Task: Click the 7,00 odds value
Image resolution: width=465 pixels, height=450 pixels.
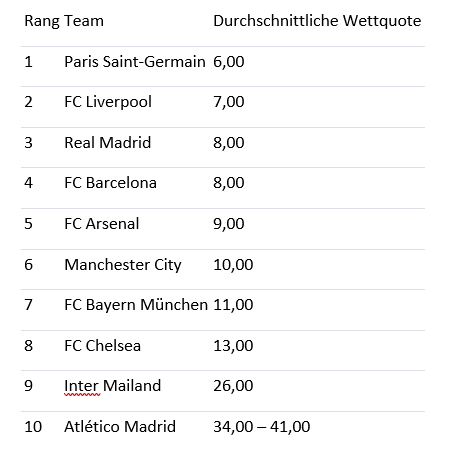Action: click(x=229, y=102)
